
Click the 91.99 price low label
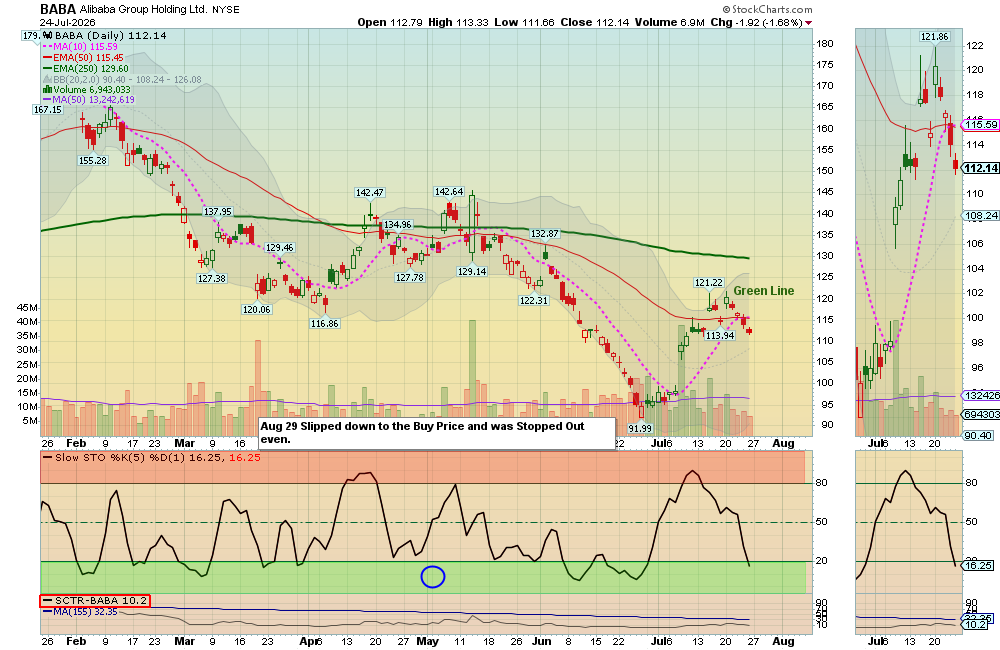[640, 428]
